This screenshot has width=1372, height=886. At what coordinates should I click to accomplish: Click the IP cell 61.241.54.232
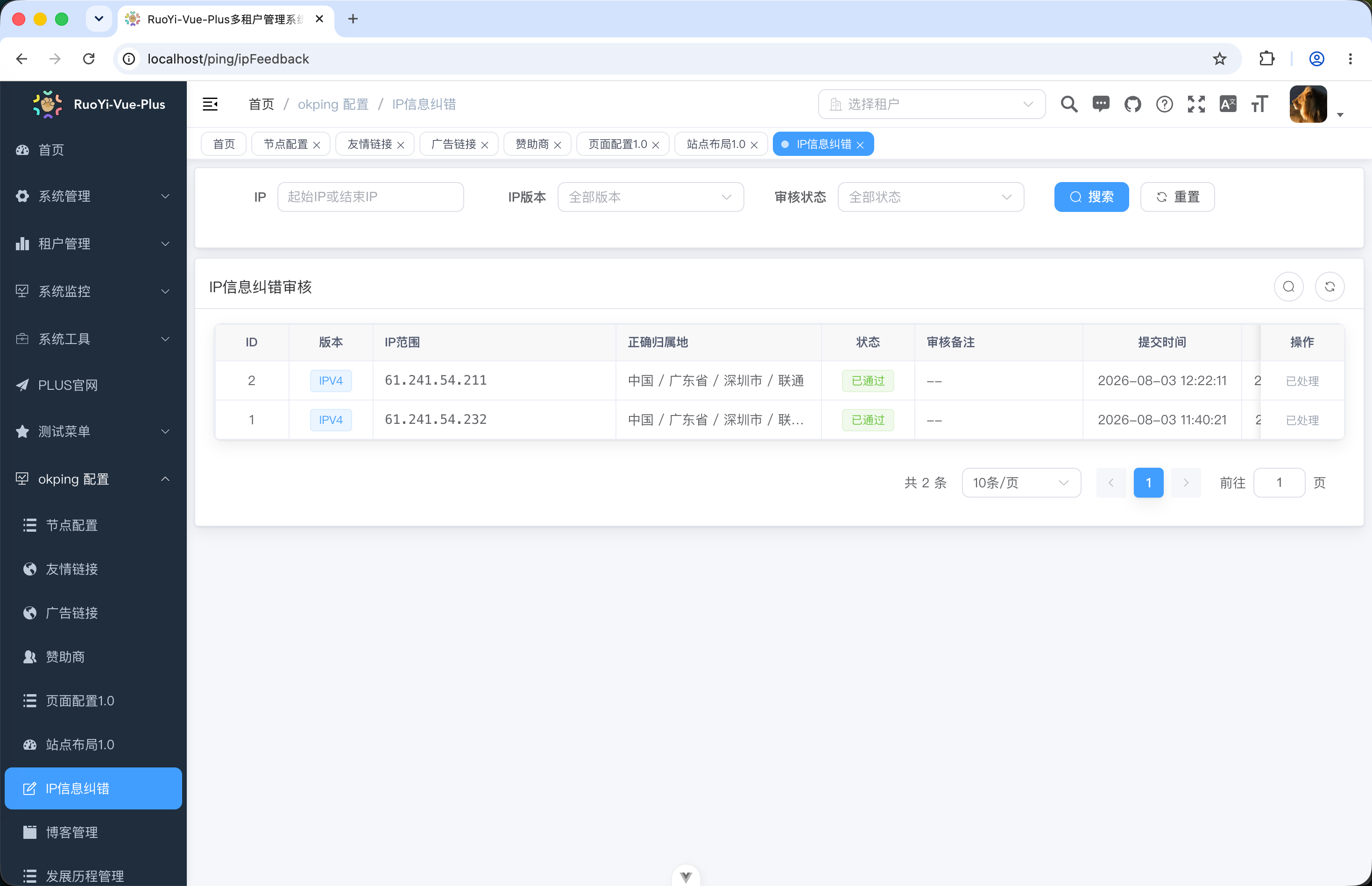(x=436, y=419)
